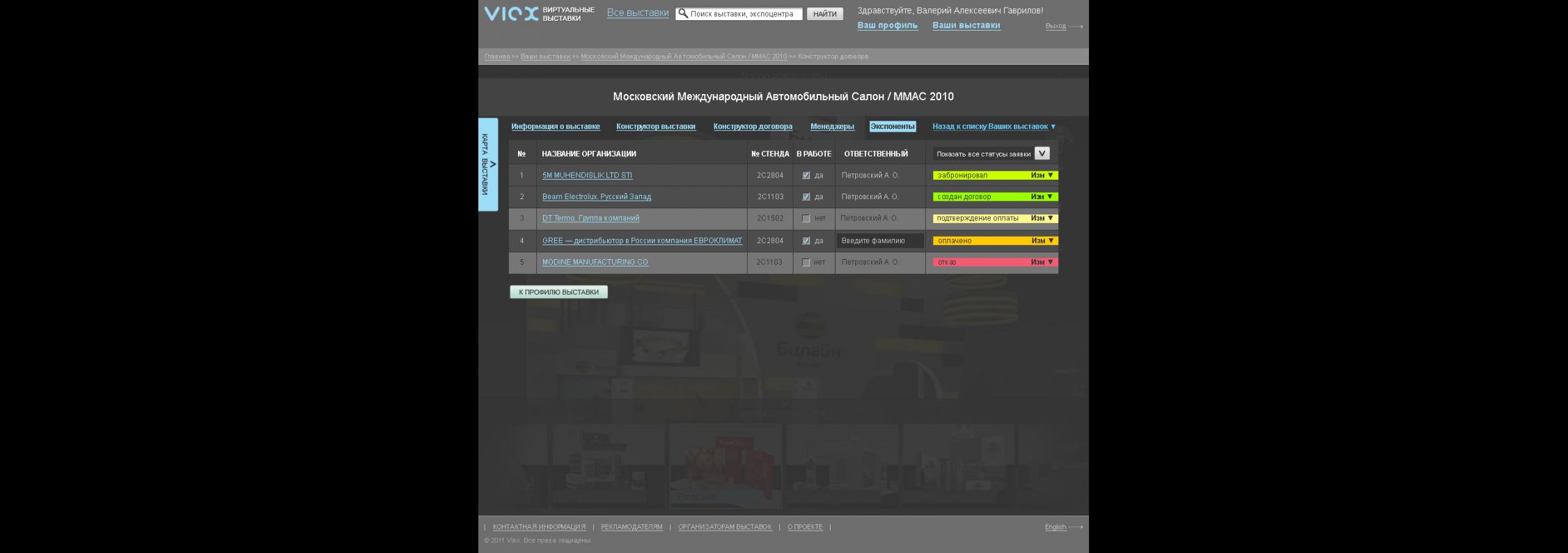1568x553 pixels.
Task: Switch to Менеджеры tab
Action: click(x=832, y=127)
